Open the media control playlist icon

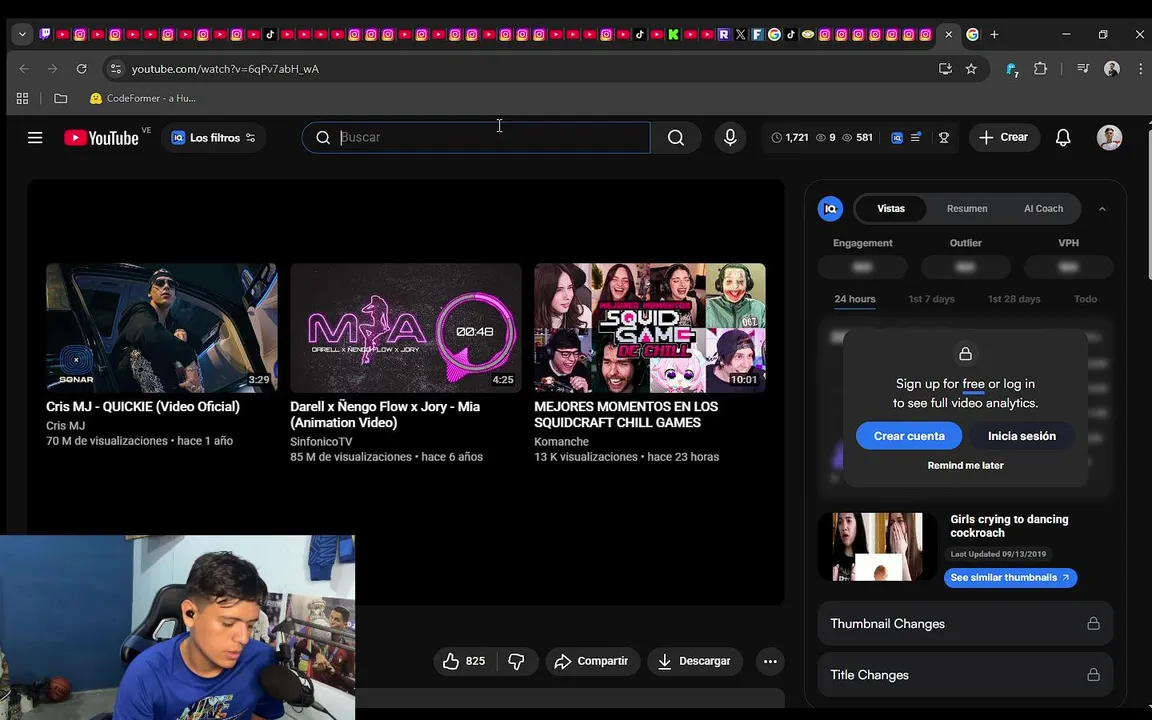(x=1083, y=68)
